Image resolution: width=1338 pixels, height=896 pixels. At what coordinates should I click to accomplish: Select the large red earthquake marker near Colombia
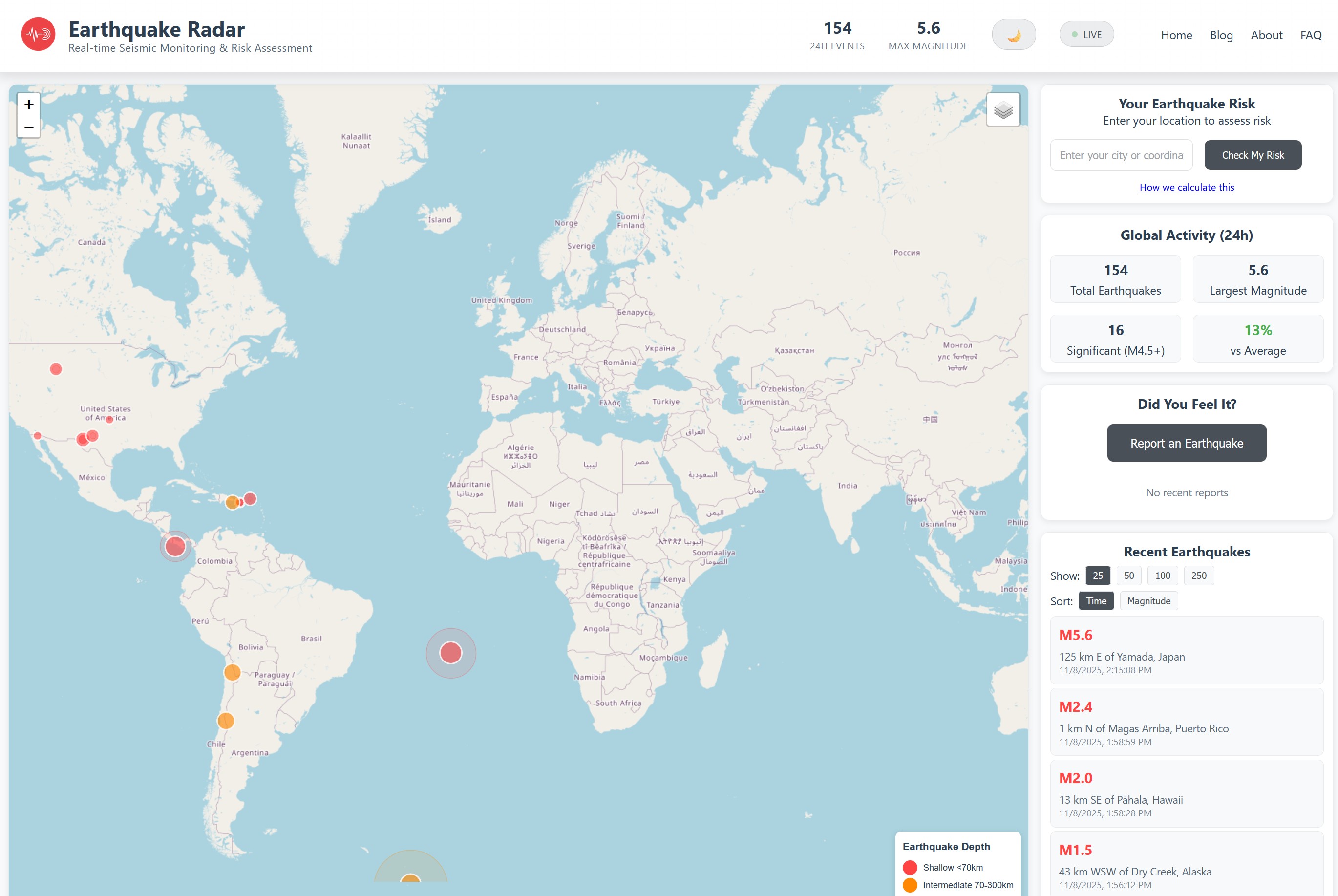point(175,546)
